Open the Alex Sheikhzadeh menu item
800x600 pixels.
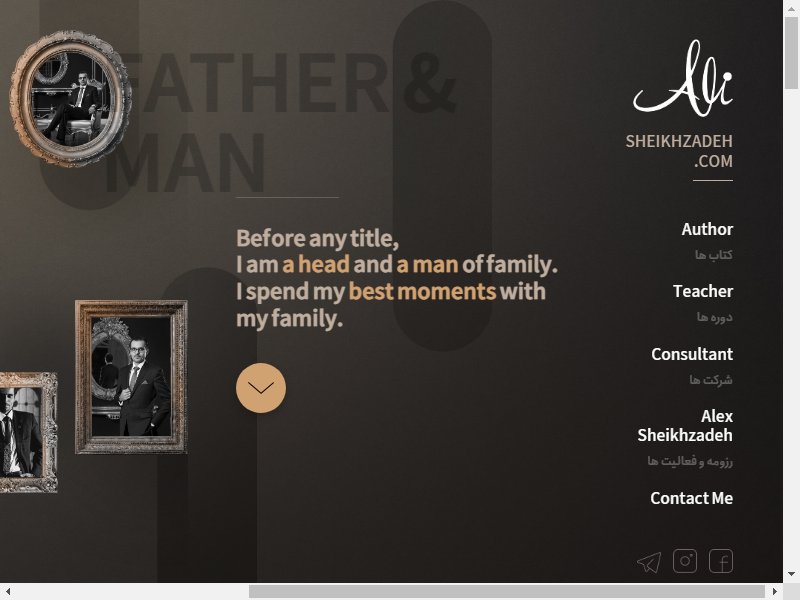(685, 426)
